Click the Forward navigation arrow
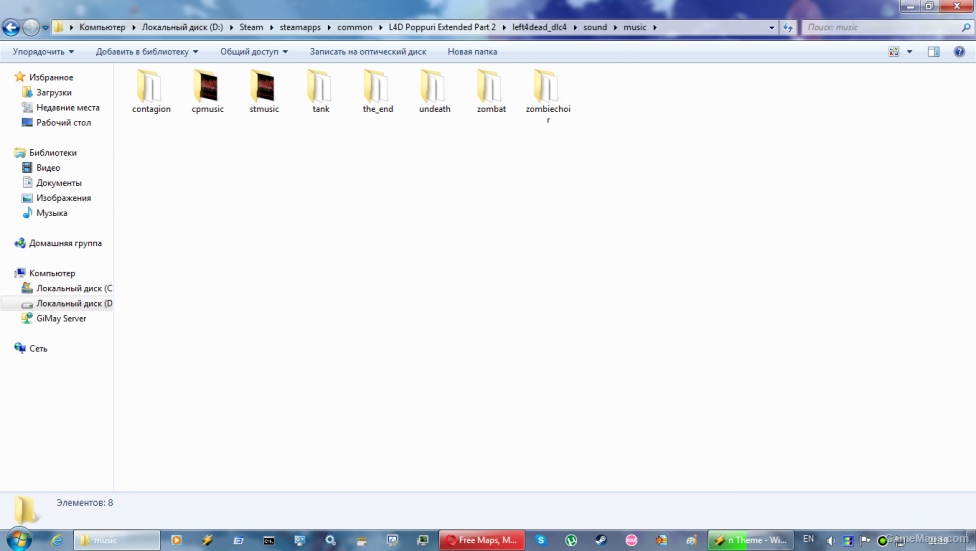976x551 pixels. click(30, 27)
